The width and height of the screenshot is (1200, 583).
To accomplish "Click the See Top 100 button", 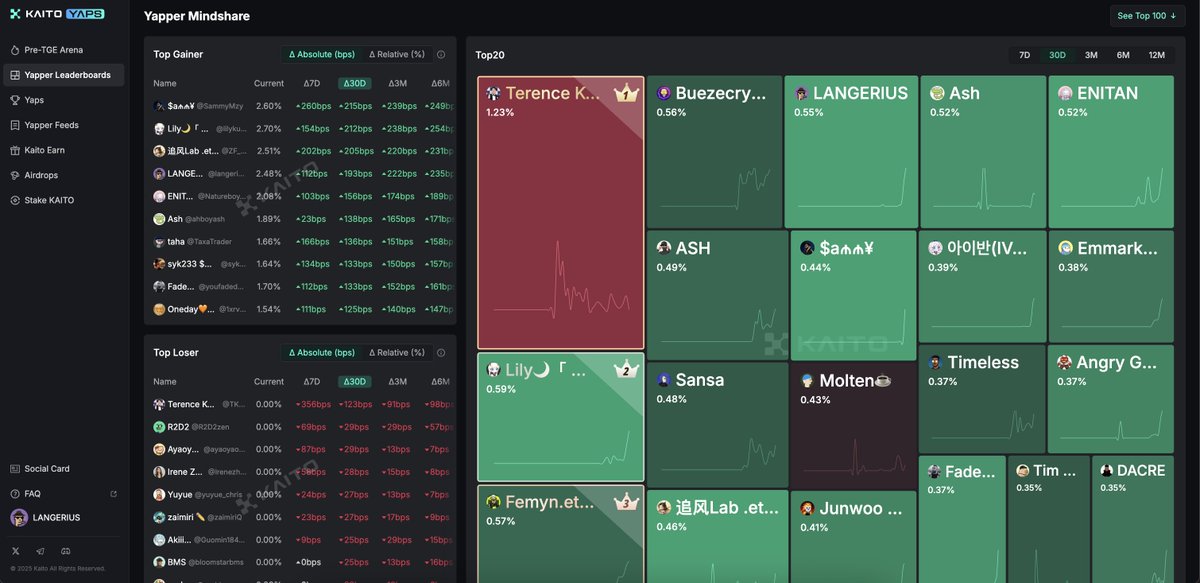I will click(x=1147, y=16).
